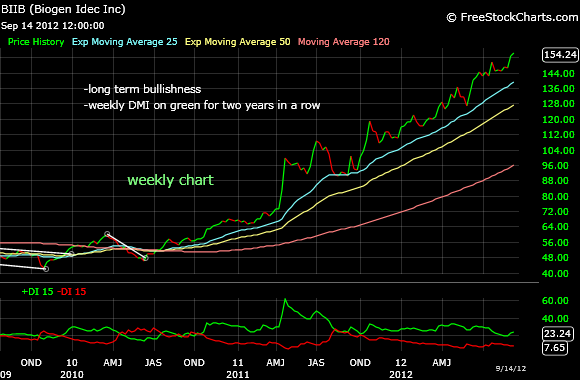
Task: Click the 128.00 price axis label
Action: tap(558, 104)
